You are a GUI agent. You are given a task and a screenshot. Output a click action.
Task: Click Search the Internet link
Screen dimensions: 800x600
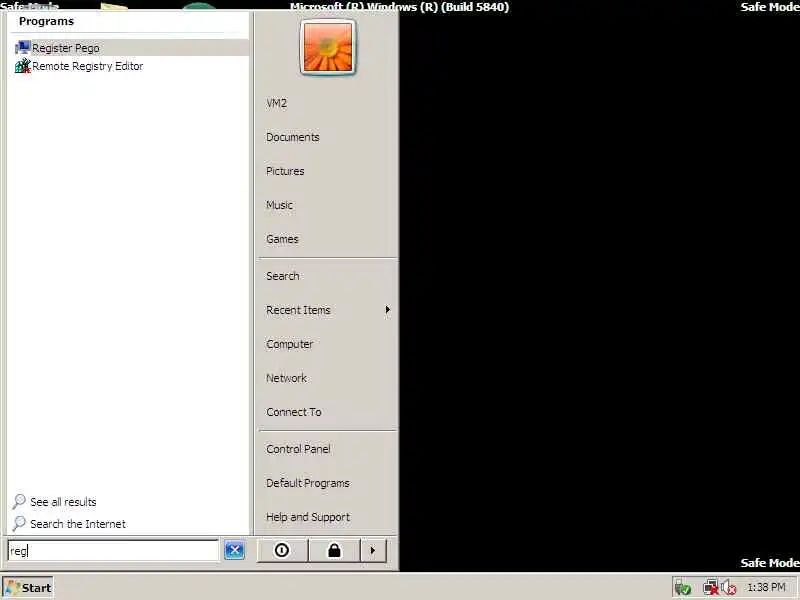click(78, 524)
